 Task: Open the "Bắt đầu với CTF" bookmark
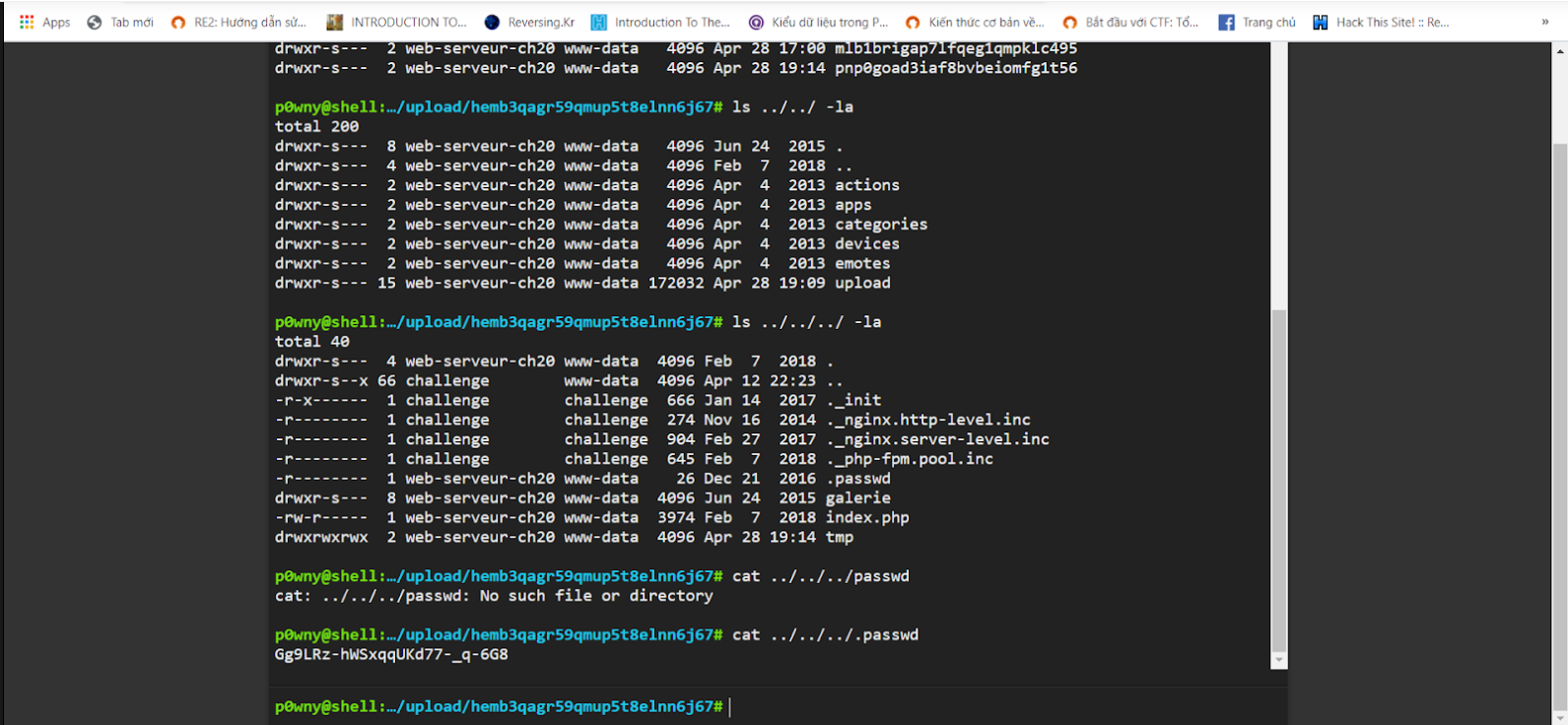pyautogui.click(x=1131, y=22)
